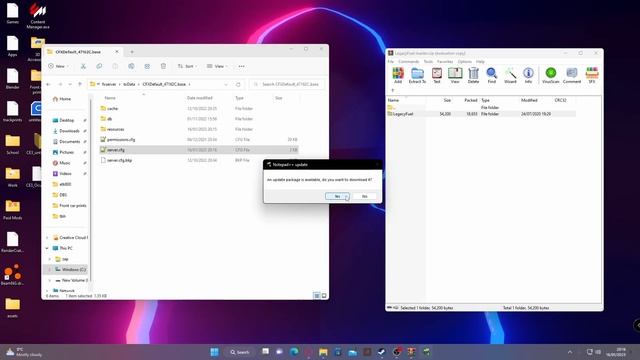Screen dimensions: 640x360
Task: Select Downloads in Explorer sidebar
Action: (69, 131)
